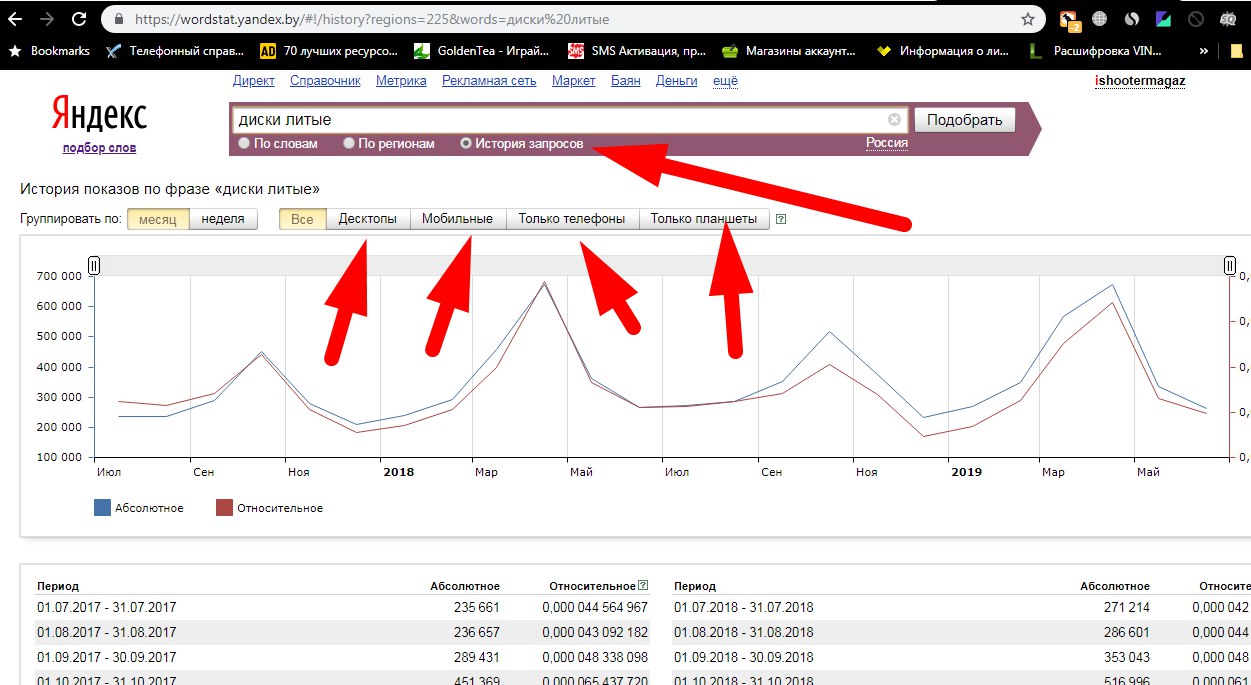This screenshot has width=1251, height=685.
Task: Open the green-purple square extension icon
Action: (x=1164, y=19)
